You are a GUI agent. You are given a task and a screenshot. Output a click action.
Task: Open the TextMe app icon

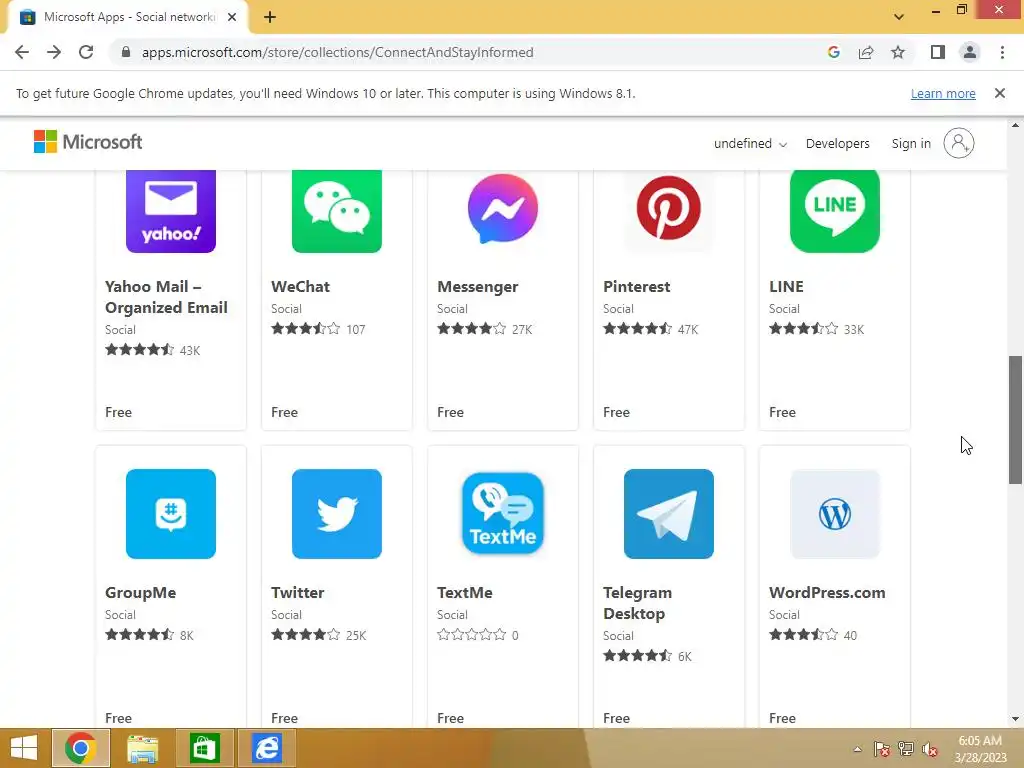click(x=502, y=514)
